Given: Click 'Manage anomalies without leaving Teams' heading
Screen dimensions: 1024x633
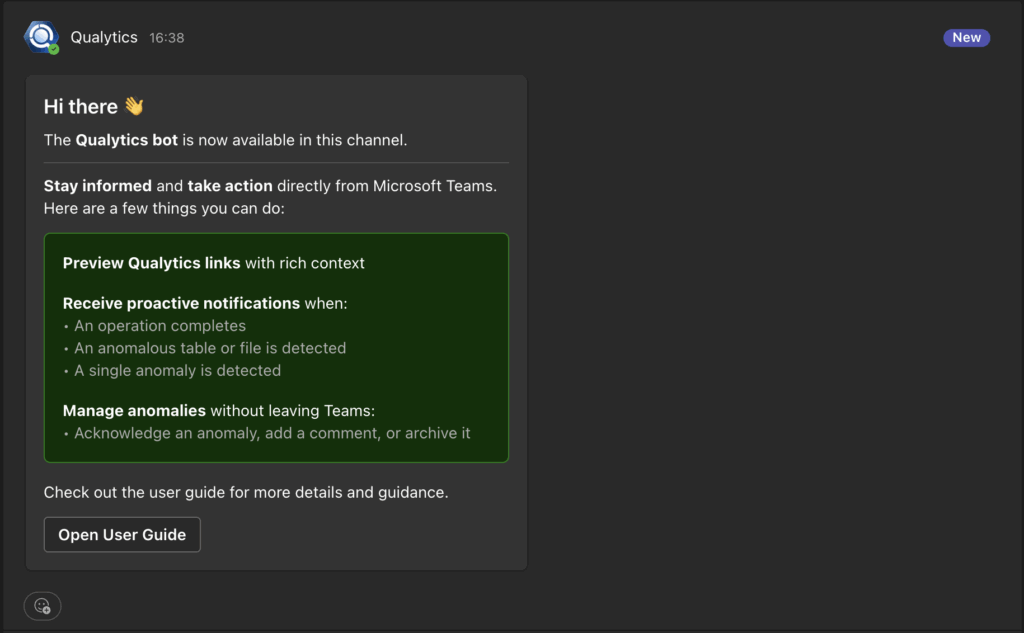Looking at the screenshot, I should pos(219,410).
